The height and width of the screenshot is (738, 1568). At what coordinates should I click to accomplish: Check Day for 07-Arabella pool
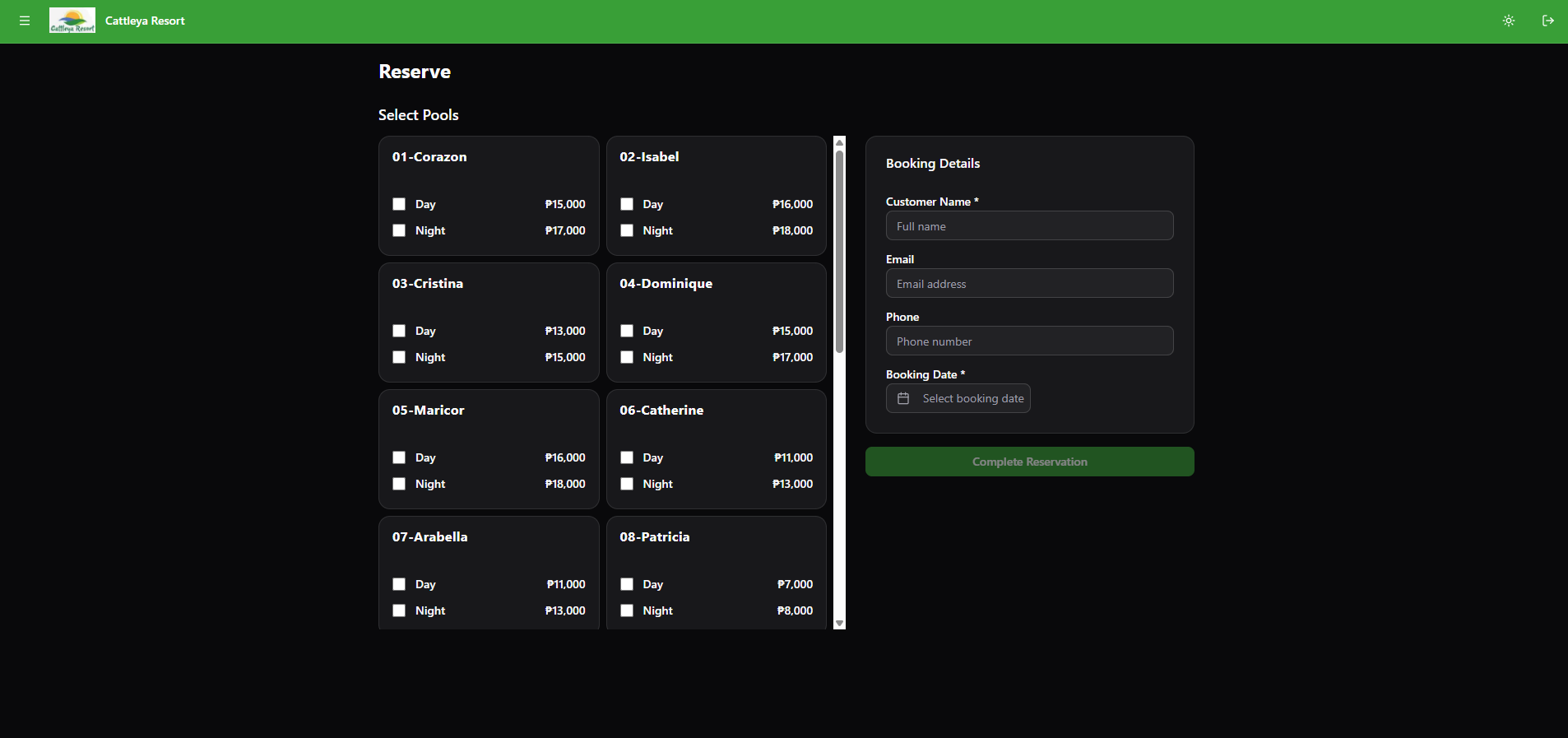pos(399,584)
